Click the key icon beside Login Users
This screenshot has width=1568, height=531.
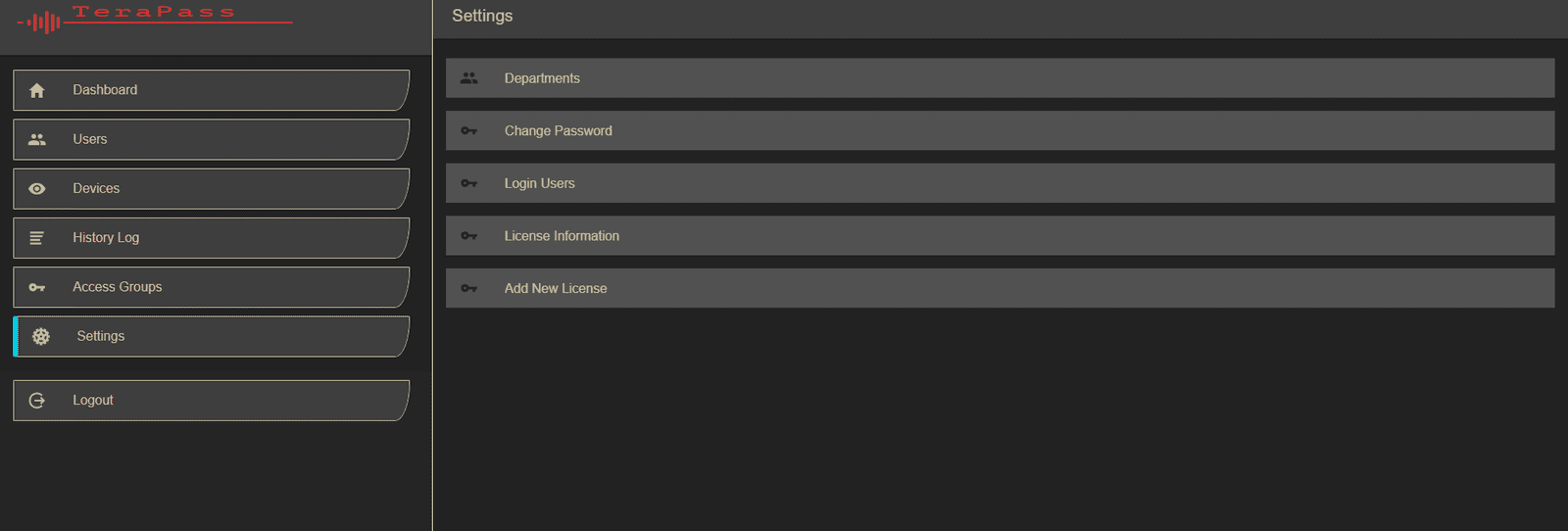pos(469,183)
